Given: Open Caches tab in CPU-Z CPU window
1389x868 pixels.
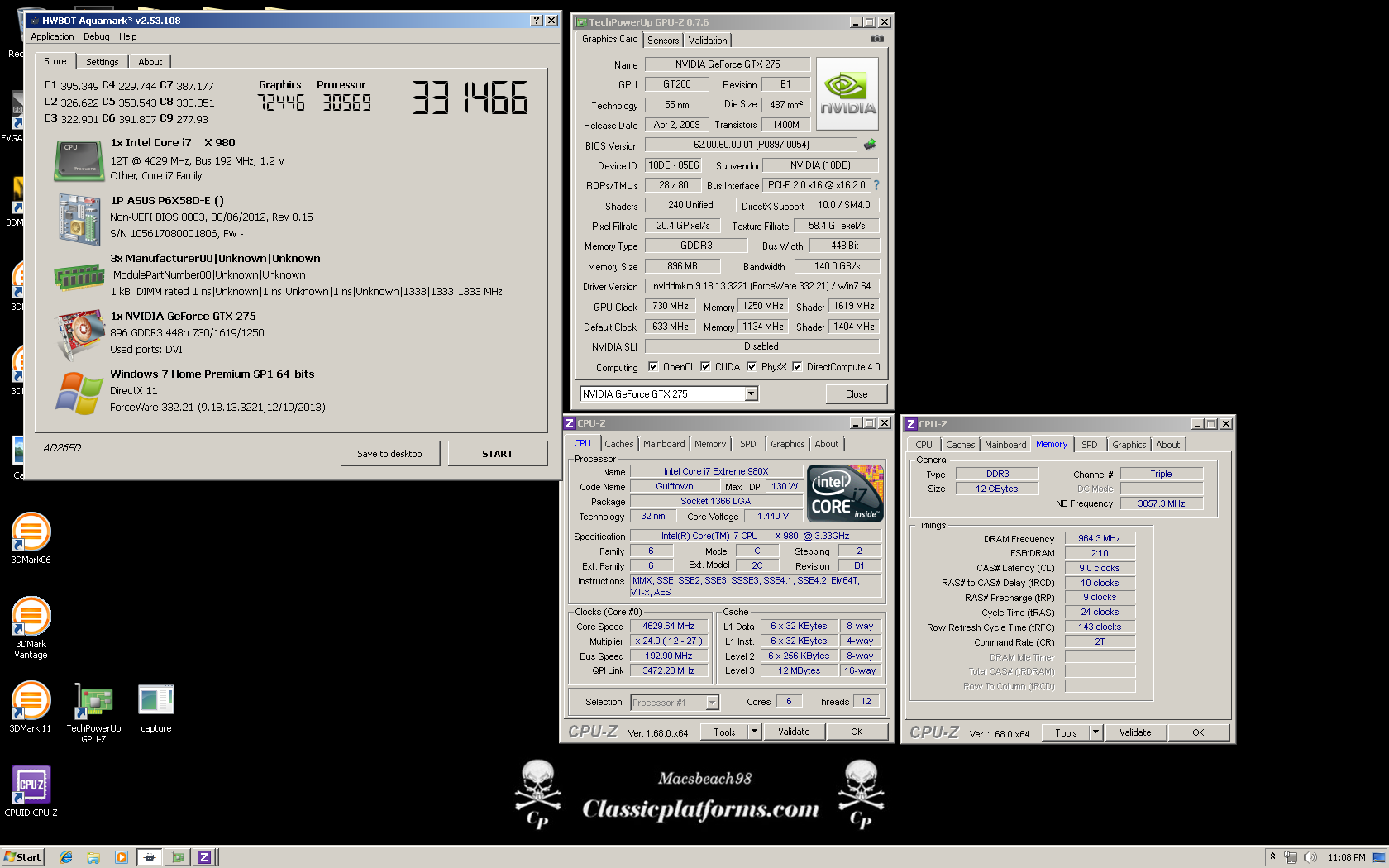Looking at the screenshot, I should click(618, 444).
